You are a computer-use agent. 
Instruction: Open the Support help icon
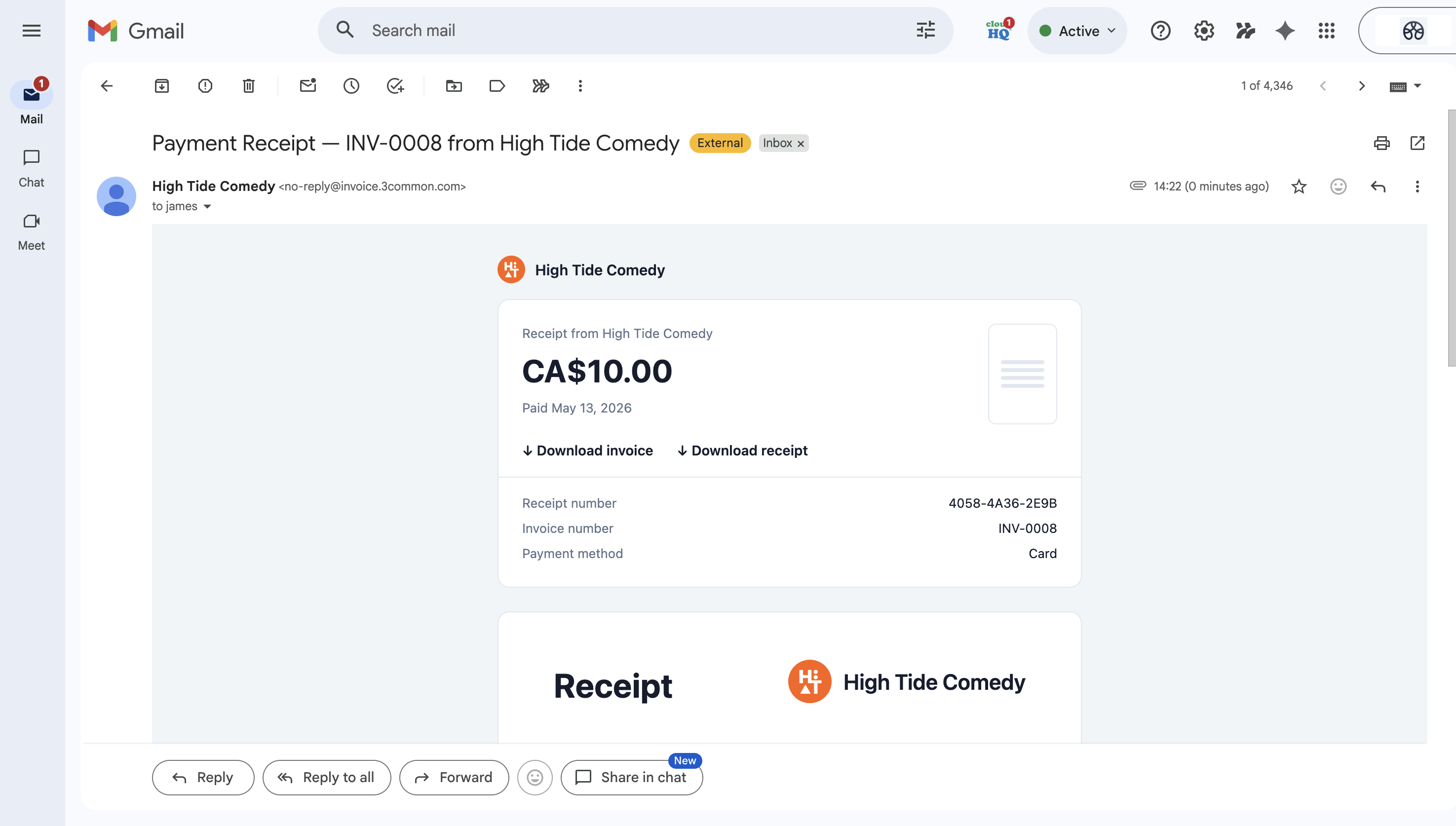tap(1160, 31)
